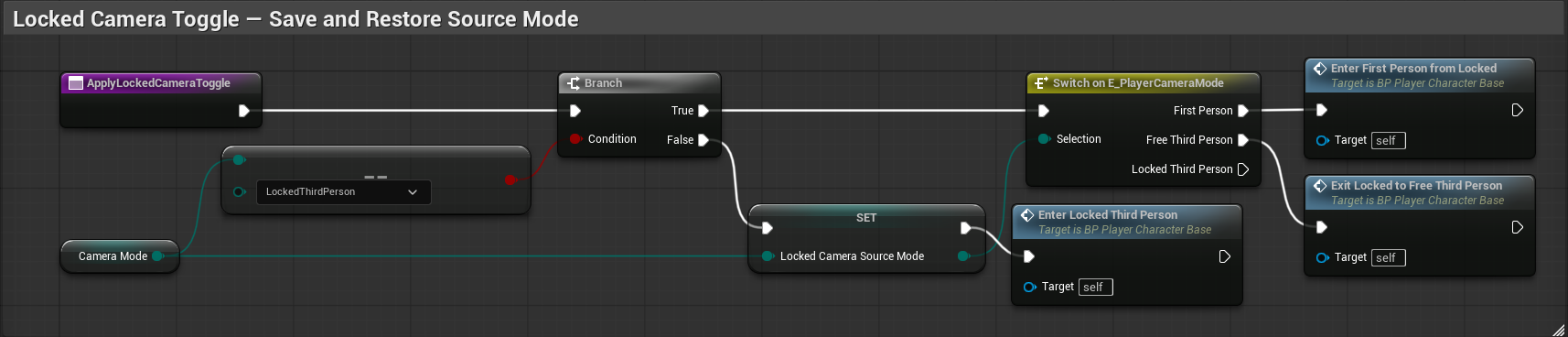Image resolution: width=1568 pixels, height=337 pixels.
Task: Click Branch False output pin
Action: [703, 140]
